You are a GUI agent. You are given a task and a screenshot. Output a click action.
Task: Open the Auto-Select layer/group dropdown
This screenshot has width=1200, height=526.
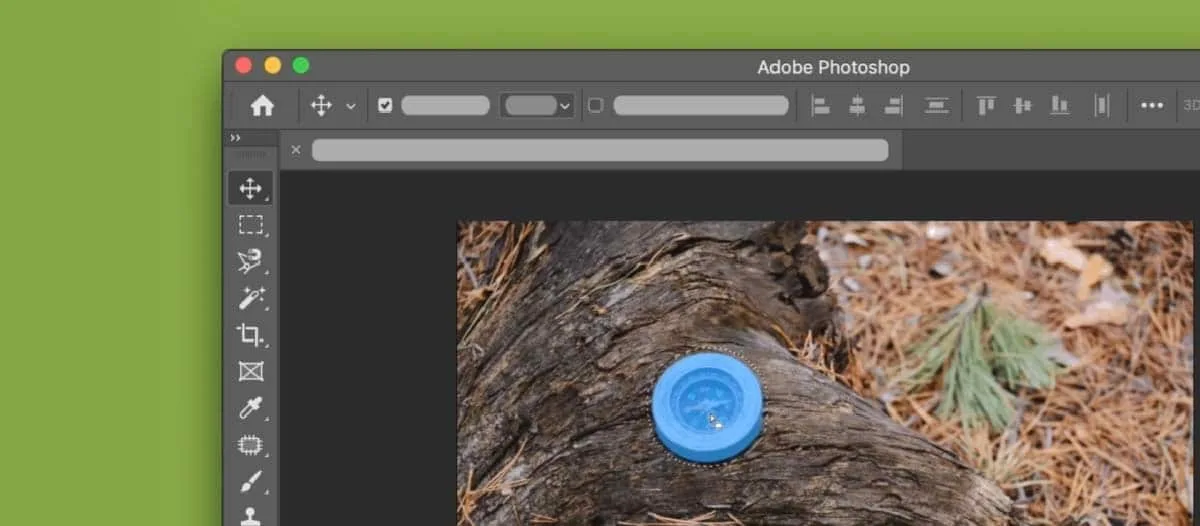[x=537, y=105]
